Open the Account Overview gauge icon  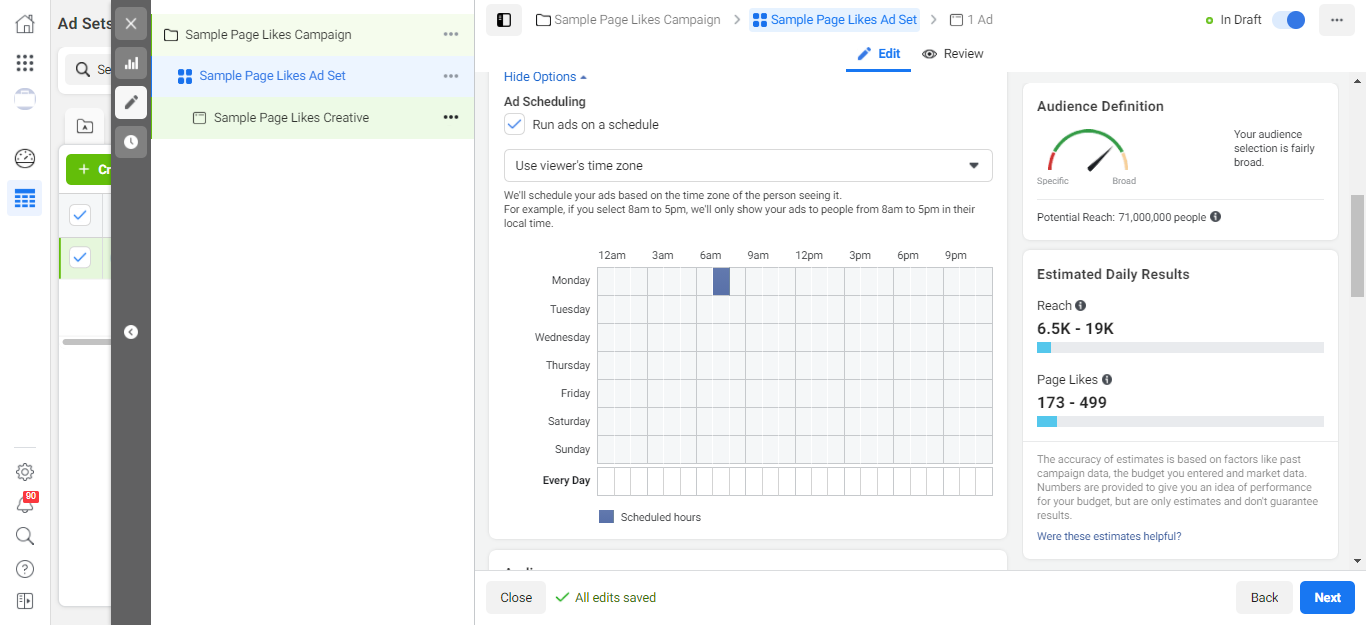pyautogui.click(x=25, y=158)
